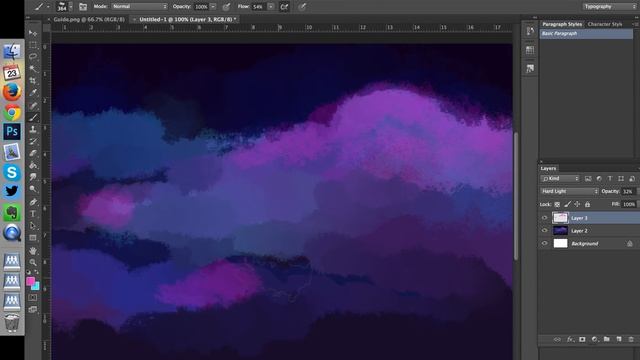Select the Path Selection tool

(x=33, y=226)
